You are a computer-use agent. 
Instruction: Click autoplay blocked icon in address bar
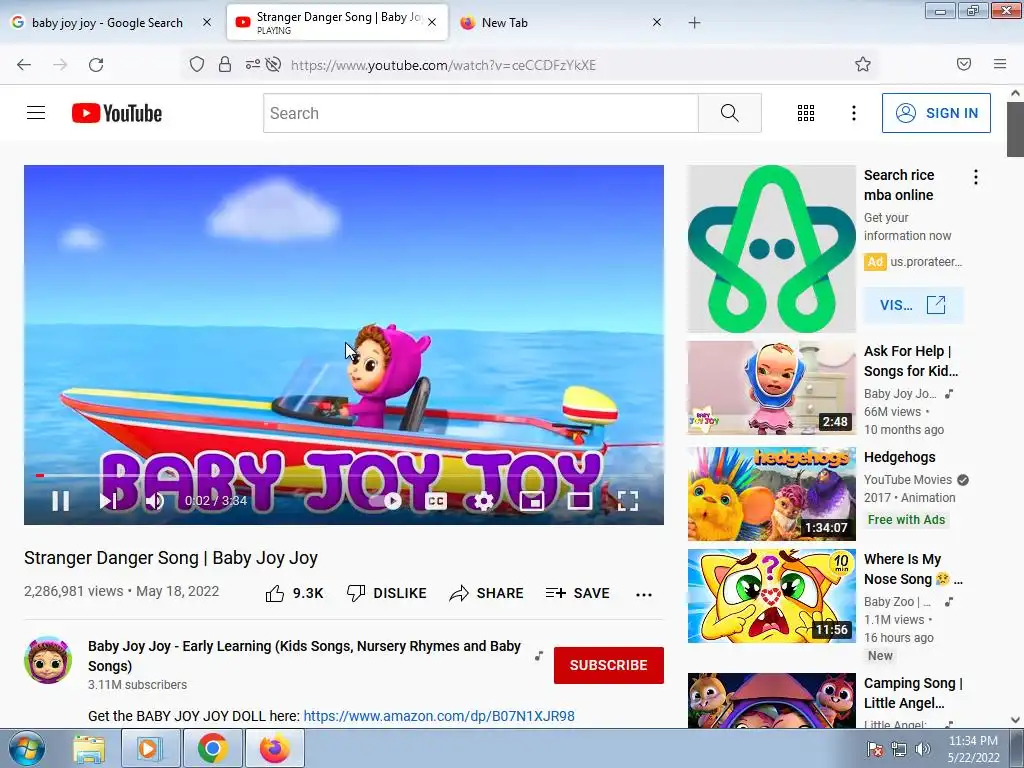274,64
